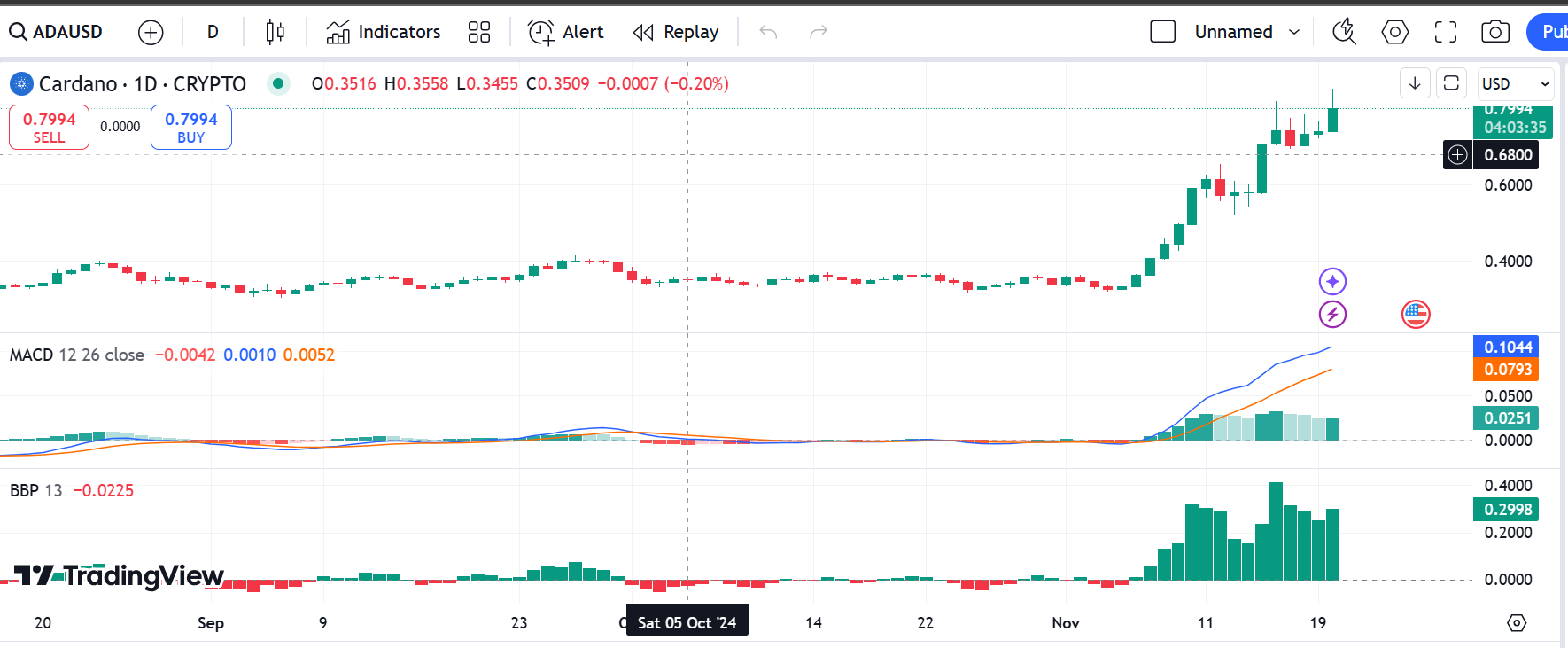Open the Indicators menu
Viewport: 1568px width, 648px height.
pos(383,32)
